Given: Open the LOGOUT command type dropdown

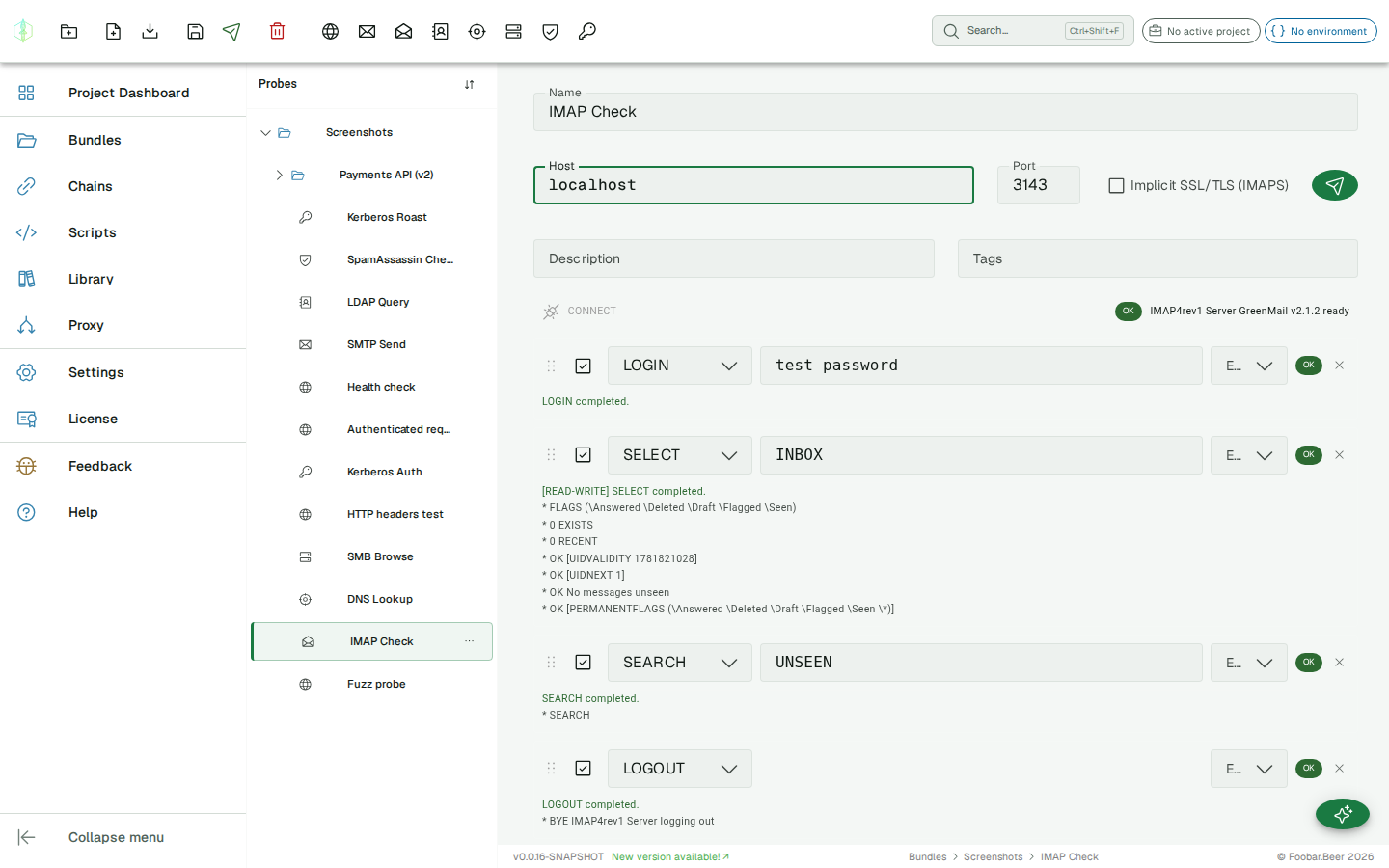Looking at the screenshot, I should 680,769.
